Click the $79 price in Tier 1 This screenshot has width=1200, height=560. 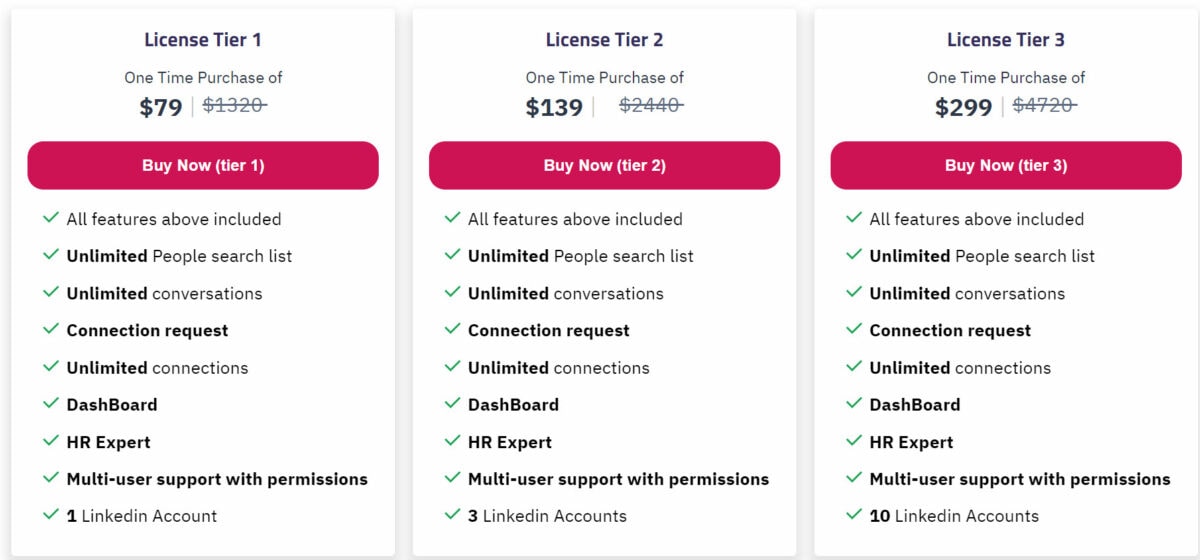coord(161,107)
